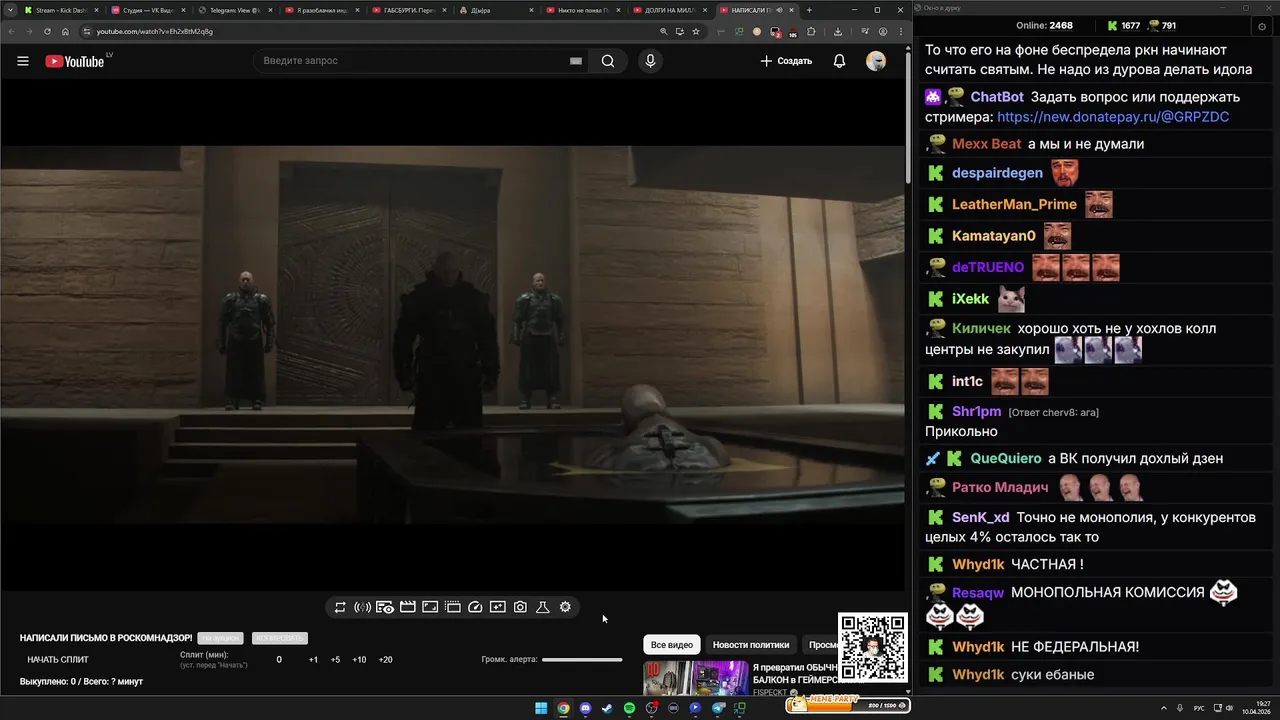
Task: Click username Resaqw in chat
Action: tap(978, 593)
